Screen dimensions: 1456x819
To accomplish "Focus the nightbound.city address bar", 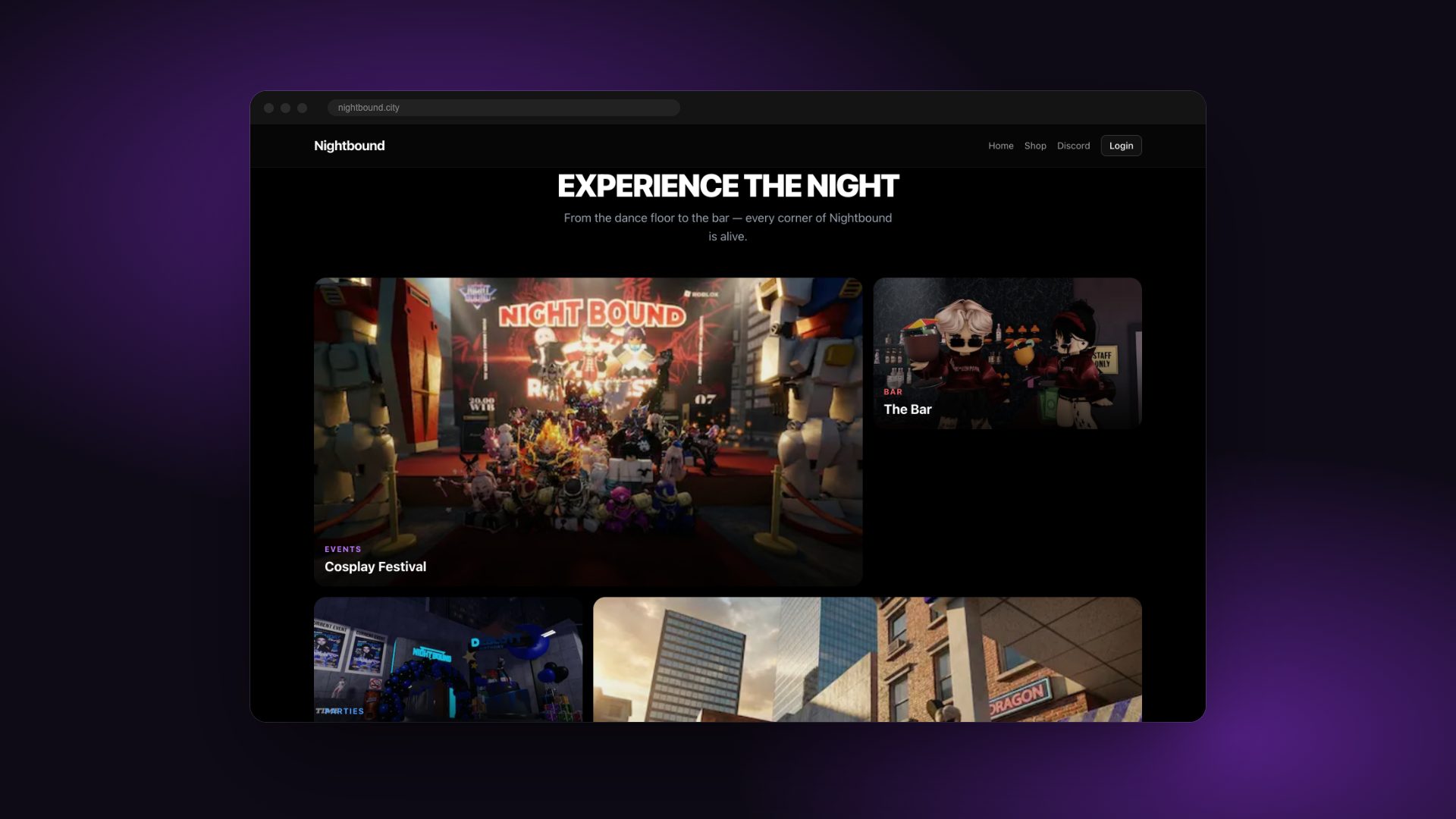I will pyautogui.click(x=504, y=108).
